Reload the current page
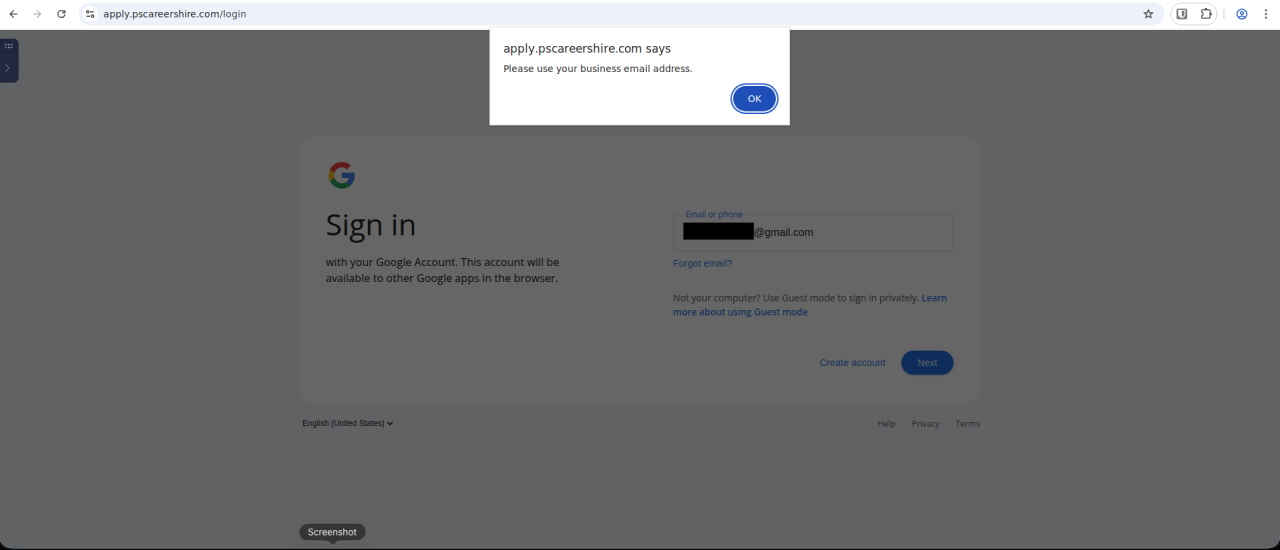 [61, 14]
